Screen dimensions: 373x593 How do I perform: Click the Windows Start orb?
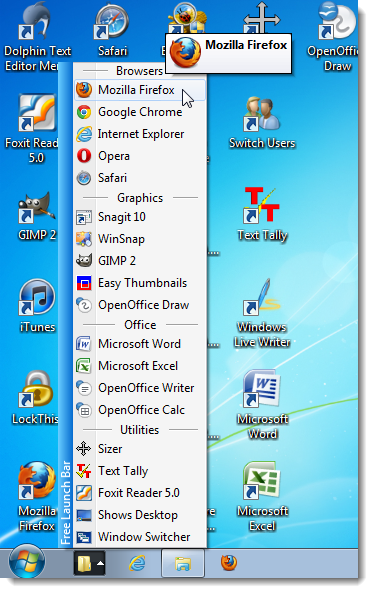pyautogui.click(x=26, y=561)
